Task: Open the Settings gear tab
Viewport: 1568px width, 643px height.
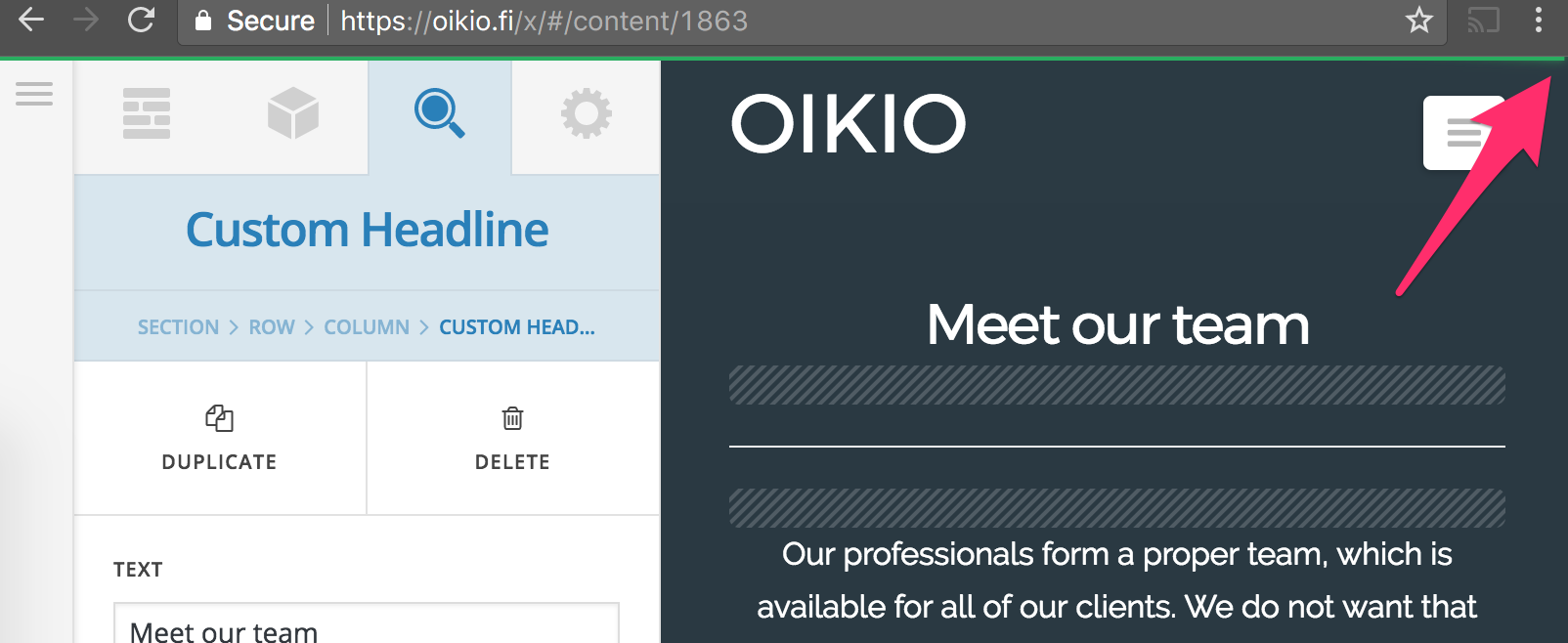Action: click(x=587, y=113)
